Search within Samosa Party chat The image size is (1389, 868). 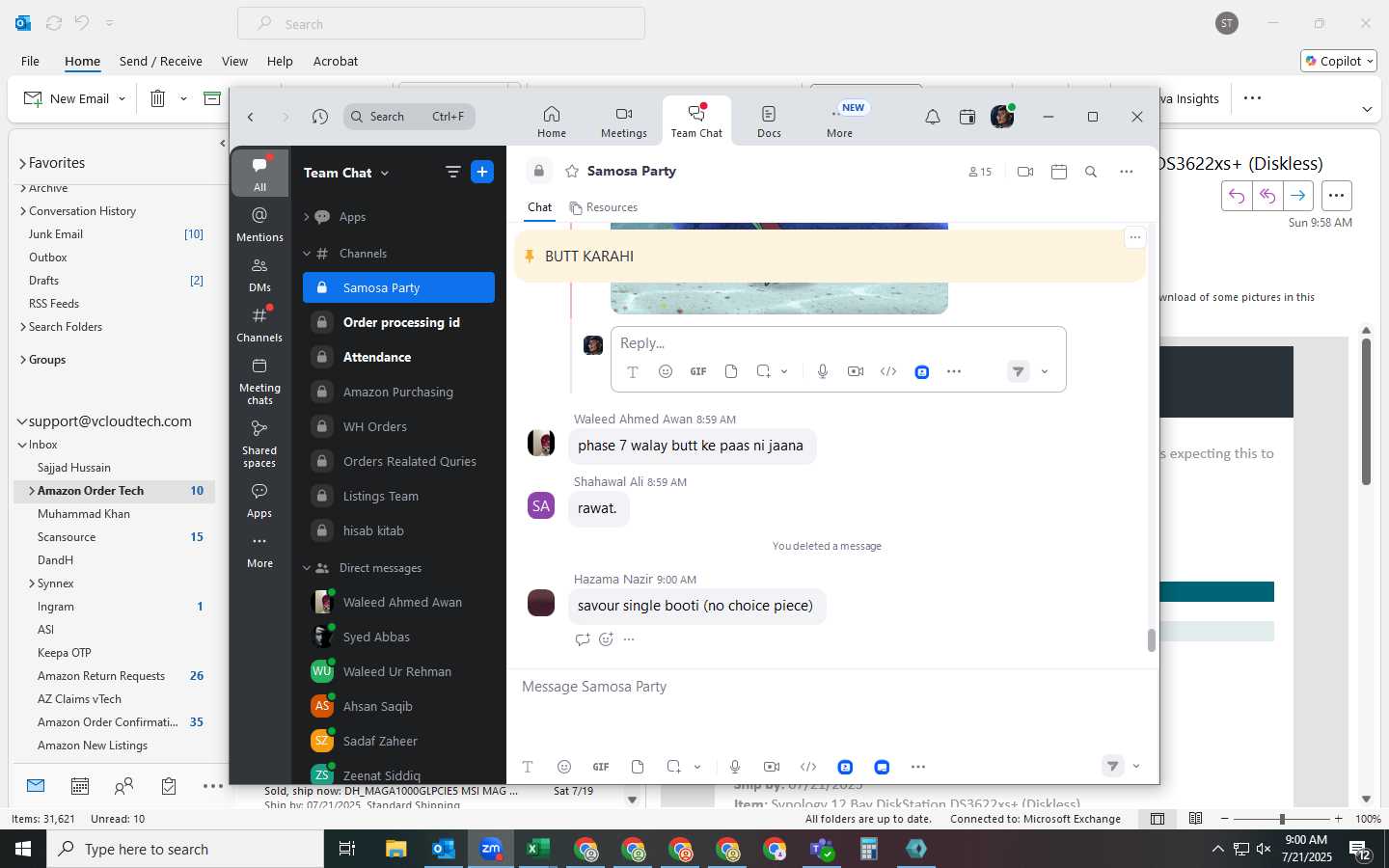pyautogui.click(x=1091, y=172)
